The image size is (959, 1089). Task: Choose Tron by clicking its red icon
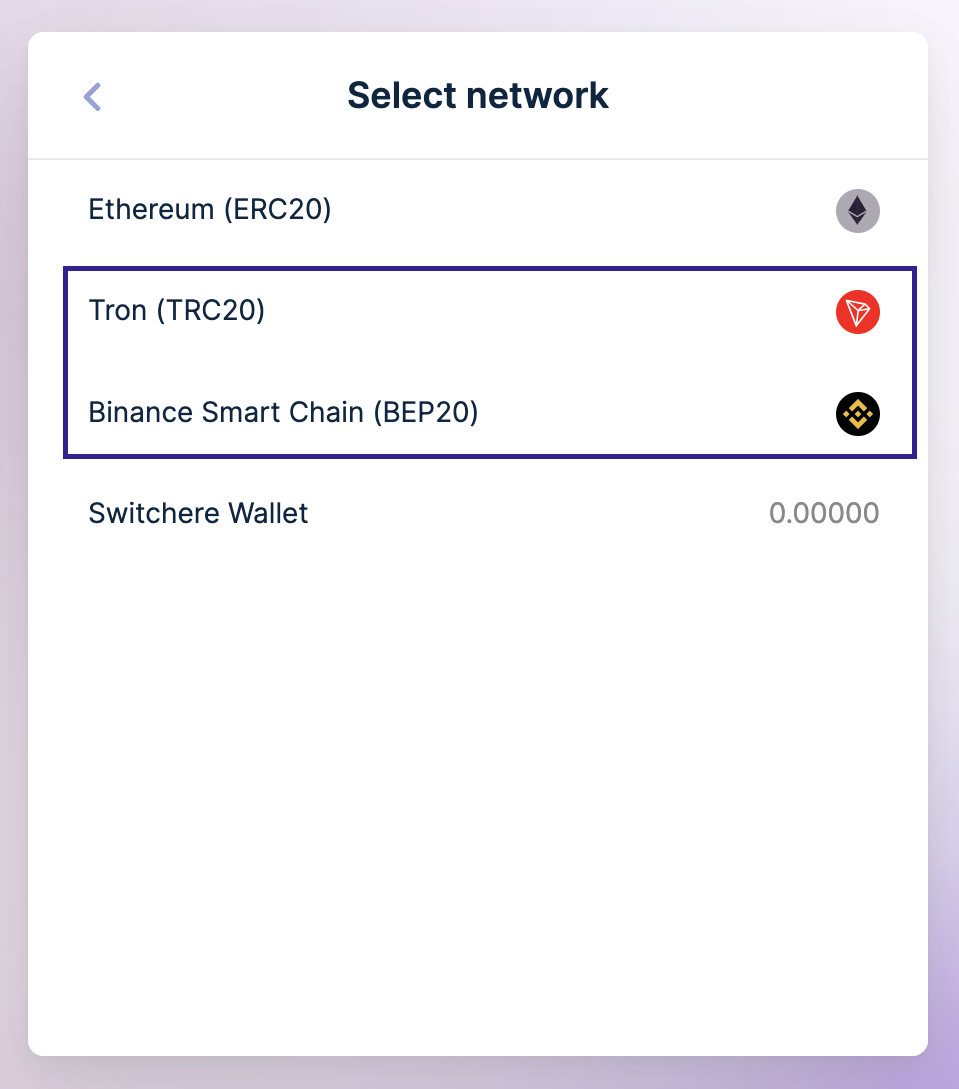[857, 312]
